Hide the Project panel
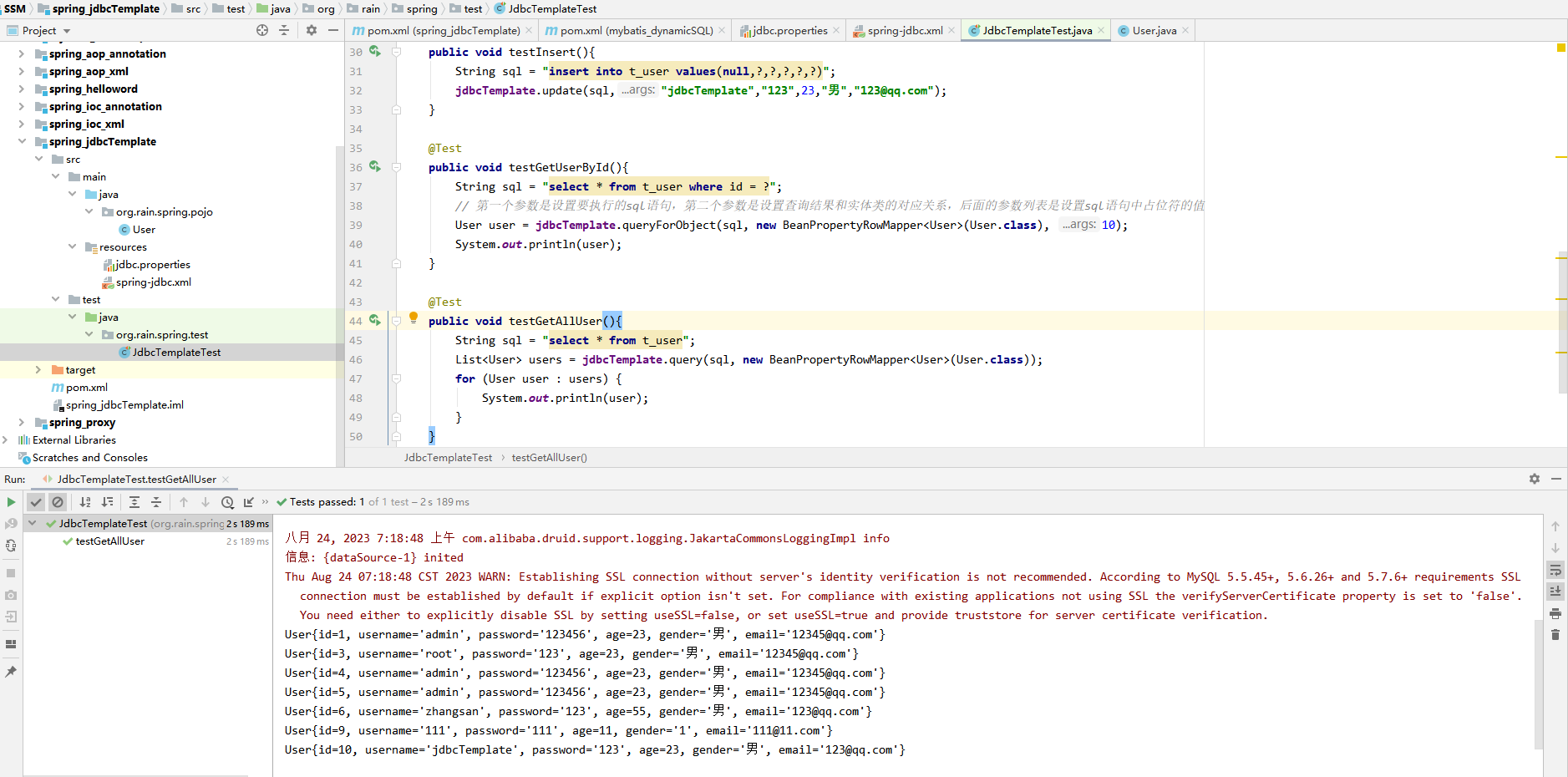1568x777 pixels. 333,30
